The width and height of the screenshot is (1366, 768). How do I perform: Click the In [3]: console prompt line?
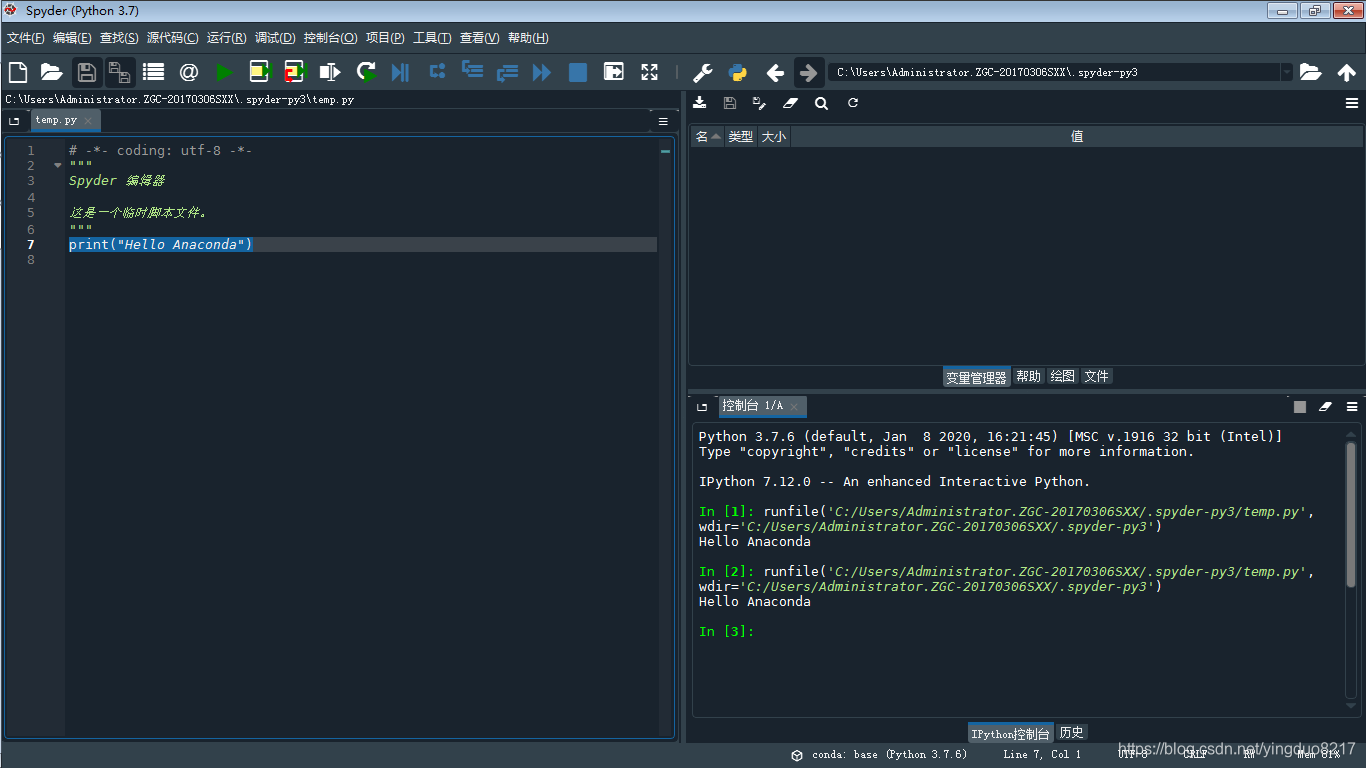click(727, 632)
